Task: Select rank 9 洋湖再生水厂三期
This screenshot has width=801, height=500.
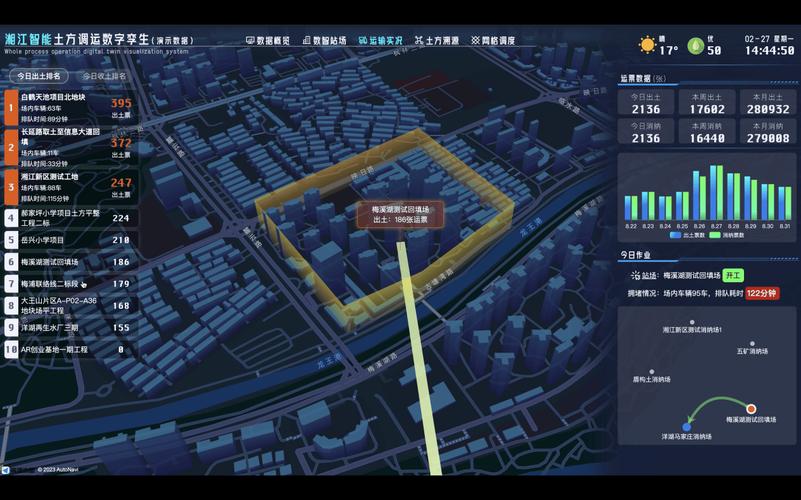Action: coord(71,328)
